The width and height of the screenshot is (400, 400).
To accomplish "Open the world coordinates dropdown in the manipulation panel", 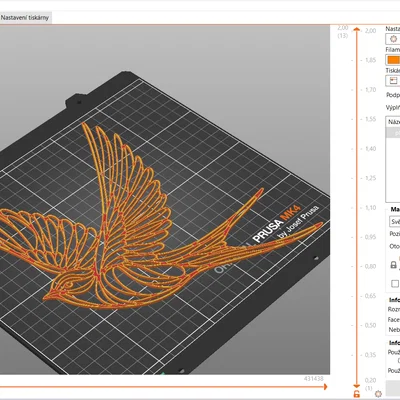I will [x=394, y=222].
